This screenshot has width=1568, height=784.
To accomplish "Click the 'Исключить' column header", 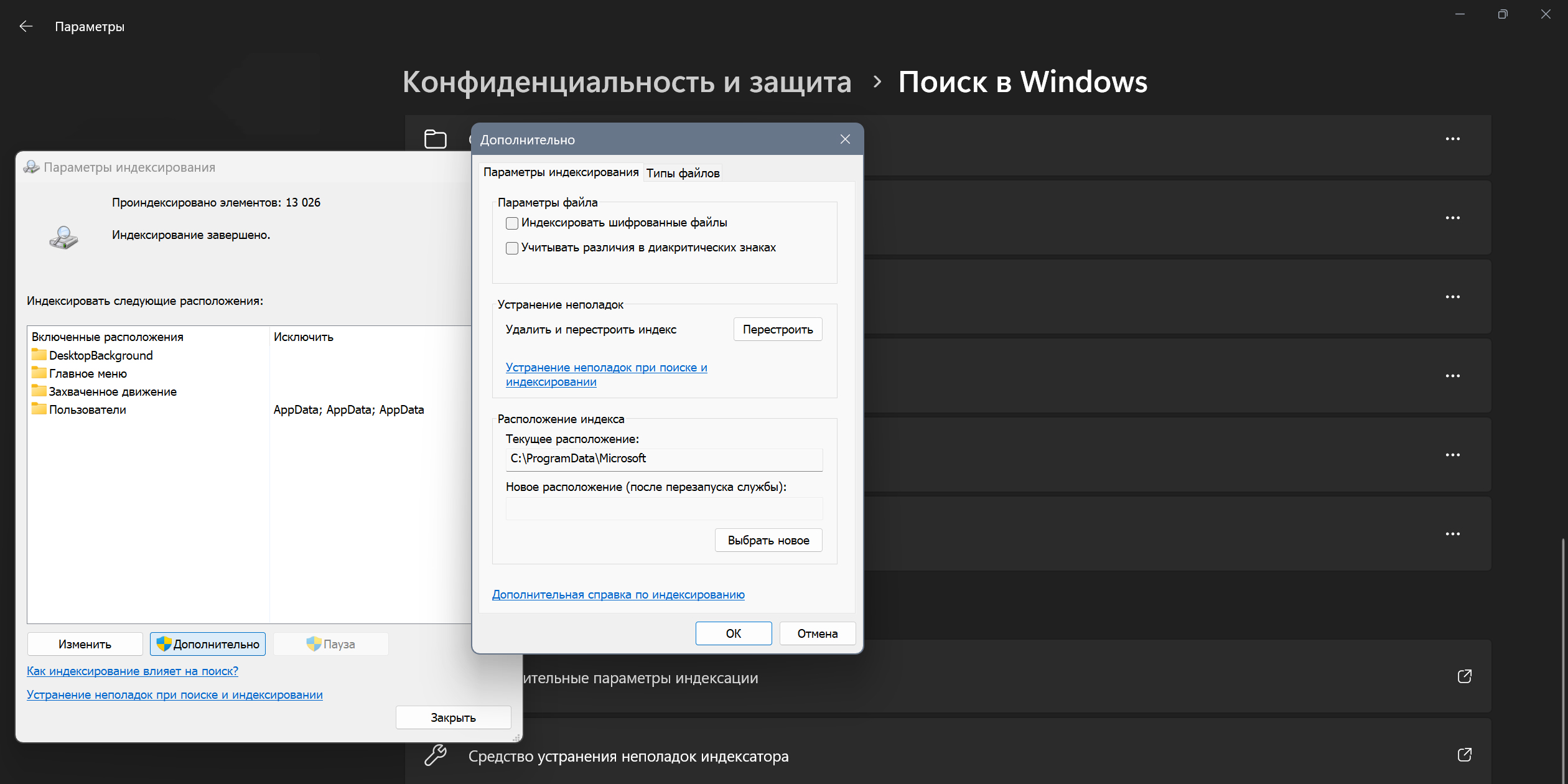I will point(304,337).
